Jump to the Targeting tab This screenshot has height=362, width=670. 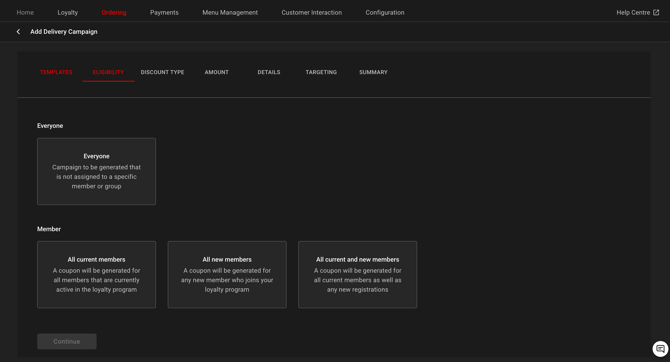(321, 72)
